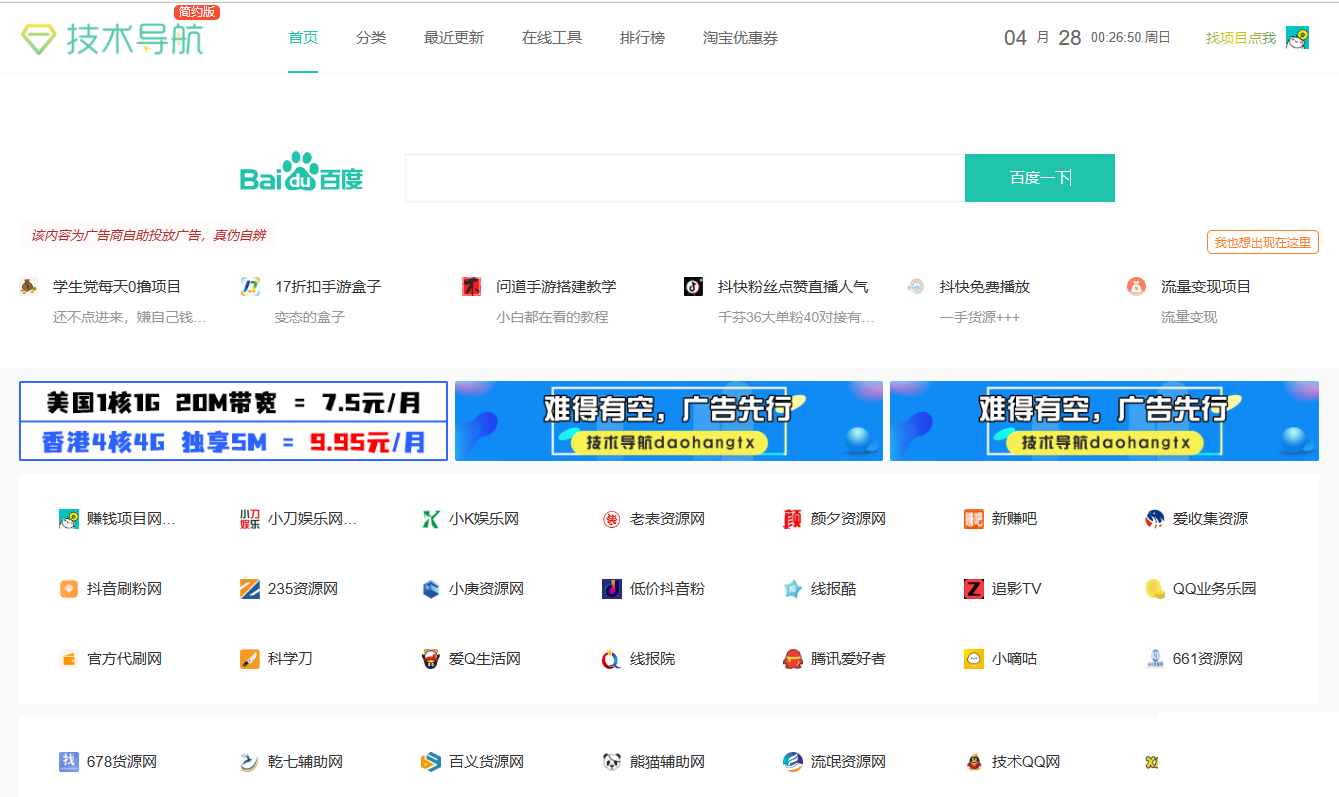Click the 简约版 badge on the logo
Screen dimensions: 1339x797
pyautogui.click(x=197, y=12)
